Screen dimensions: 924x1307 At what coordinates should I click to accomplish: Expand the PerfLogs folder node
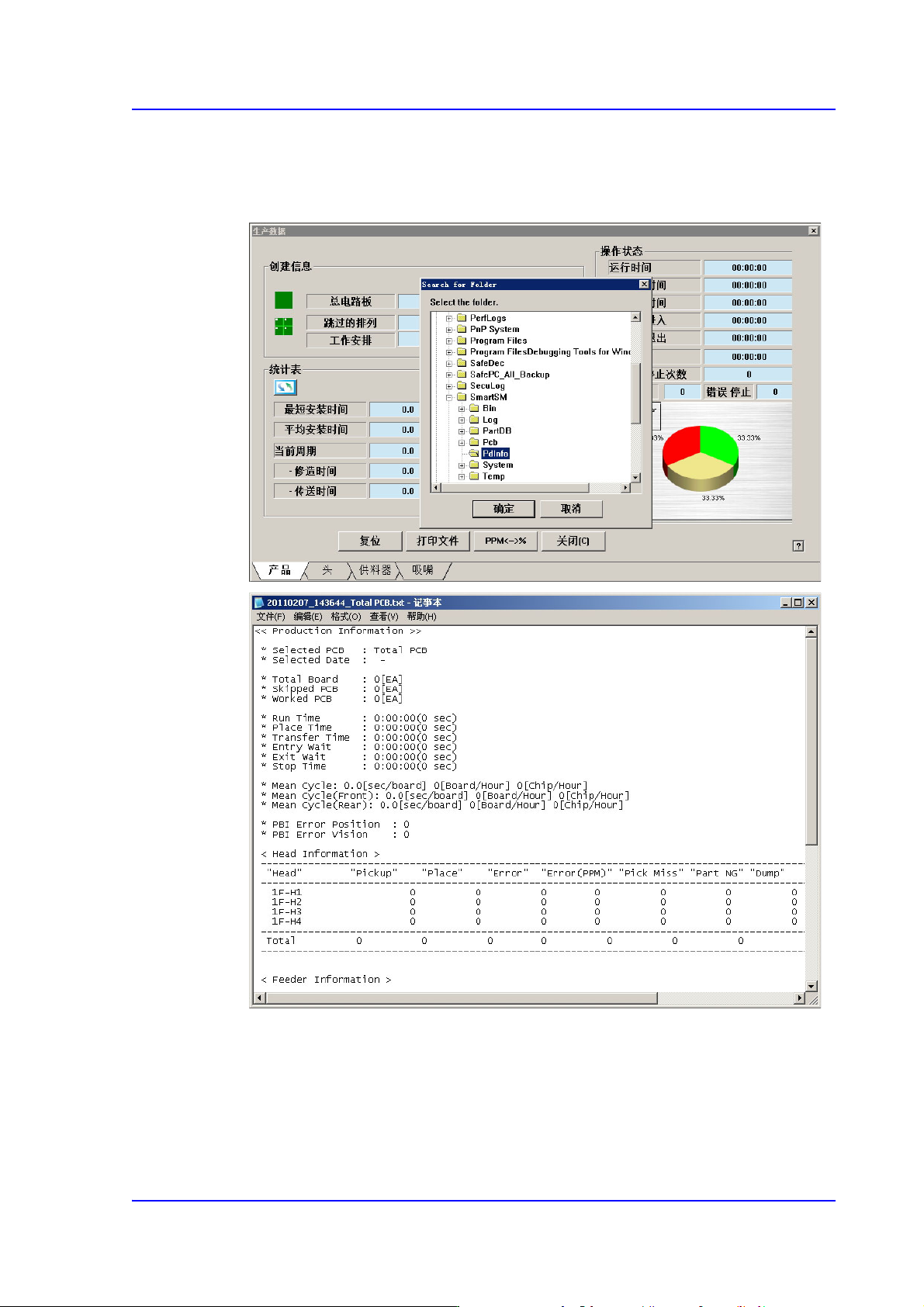(448, 319)
